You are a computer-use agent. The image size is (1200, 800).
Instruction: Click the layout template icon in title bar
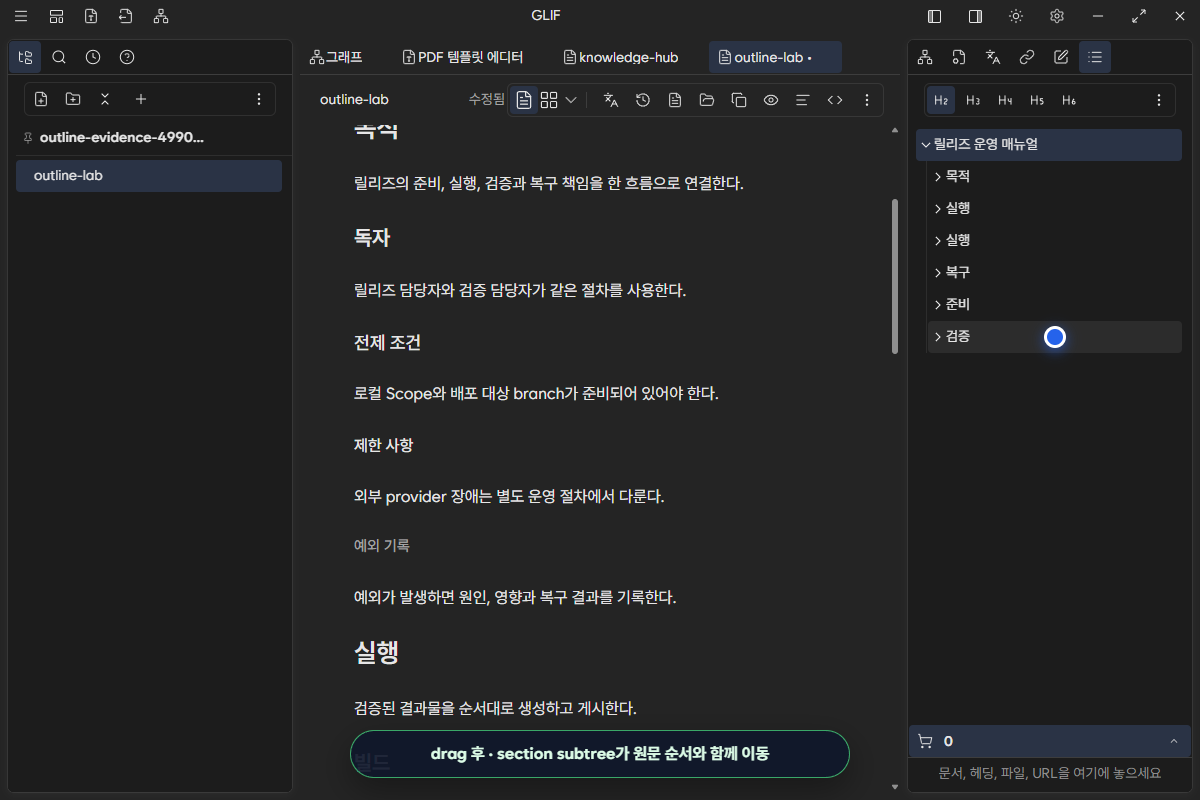[56, 16]
